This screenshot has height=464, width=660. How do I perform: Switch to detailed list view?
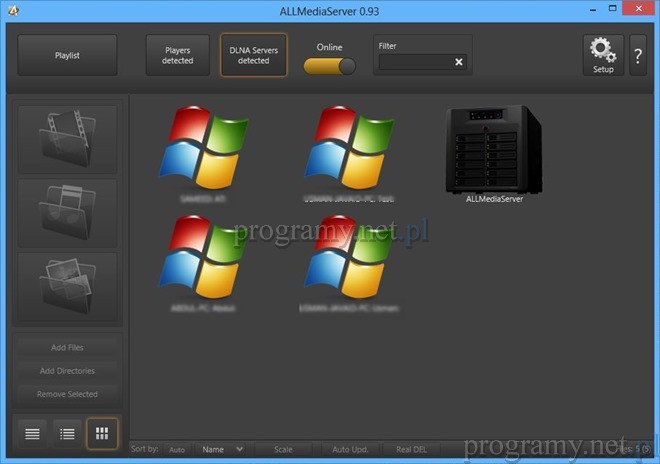(67, 433)
